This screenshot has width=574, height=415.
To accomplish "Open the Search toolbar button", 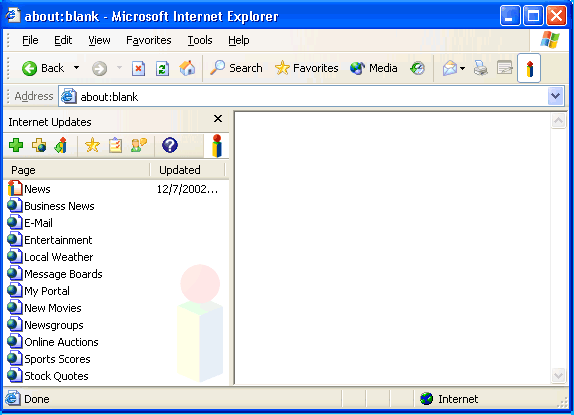I will click(236, 68).
